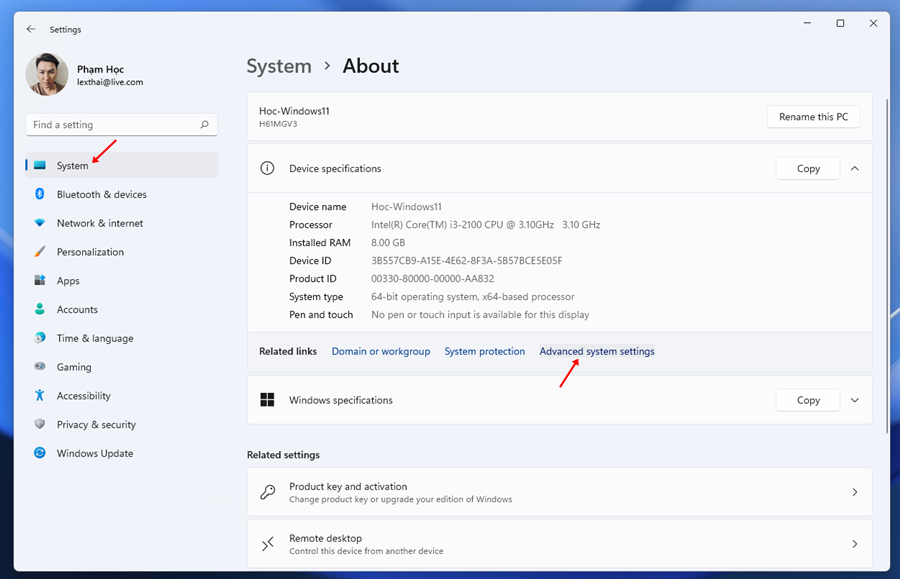Click the Rename this PC button
This screenshot has width=900, height=579.
point(813,116)
